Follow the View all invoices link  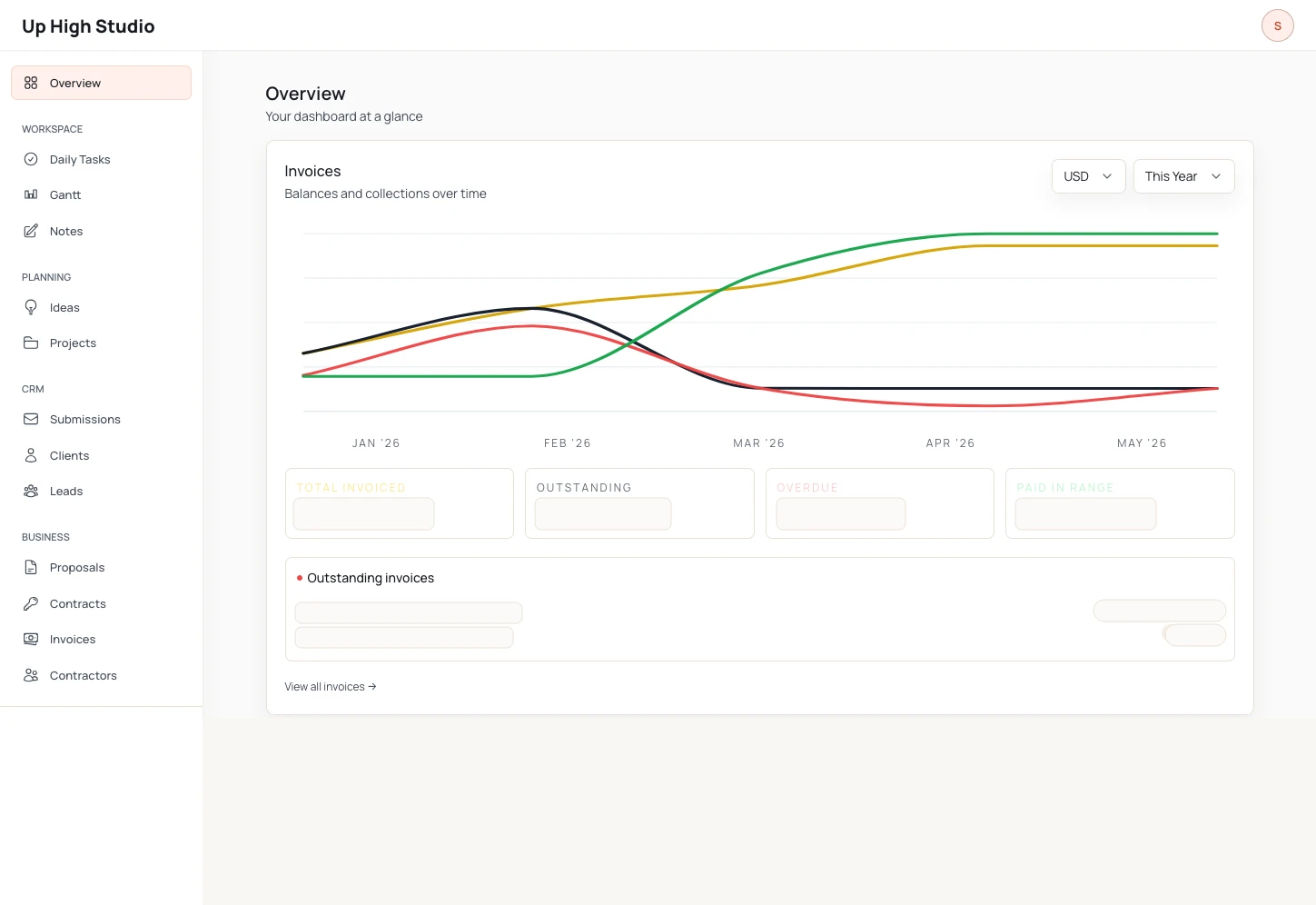point(331,687)
